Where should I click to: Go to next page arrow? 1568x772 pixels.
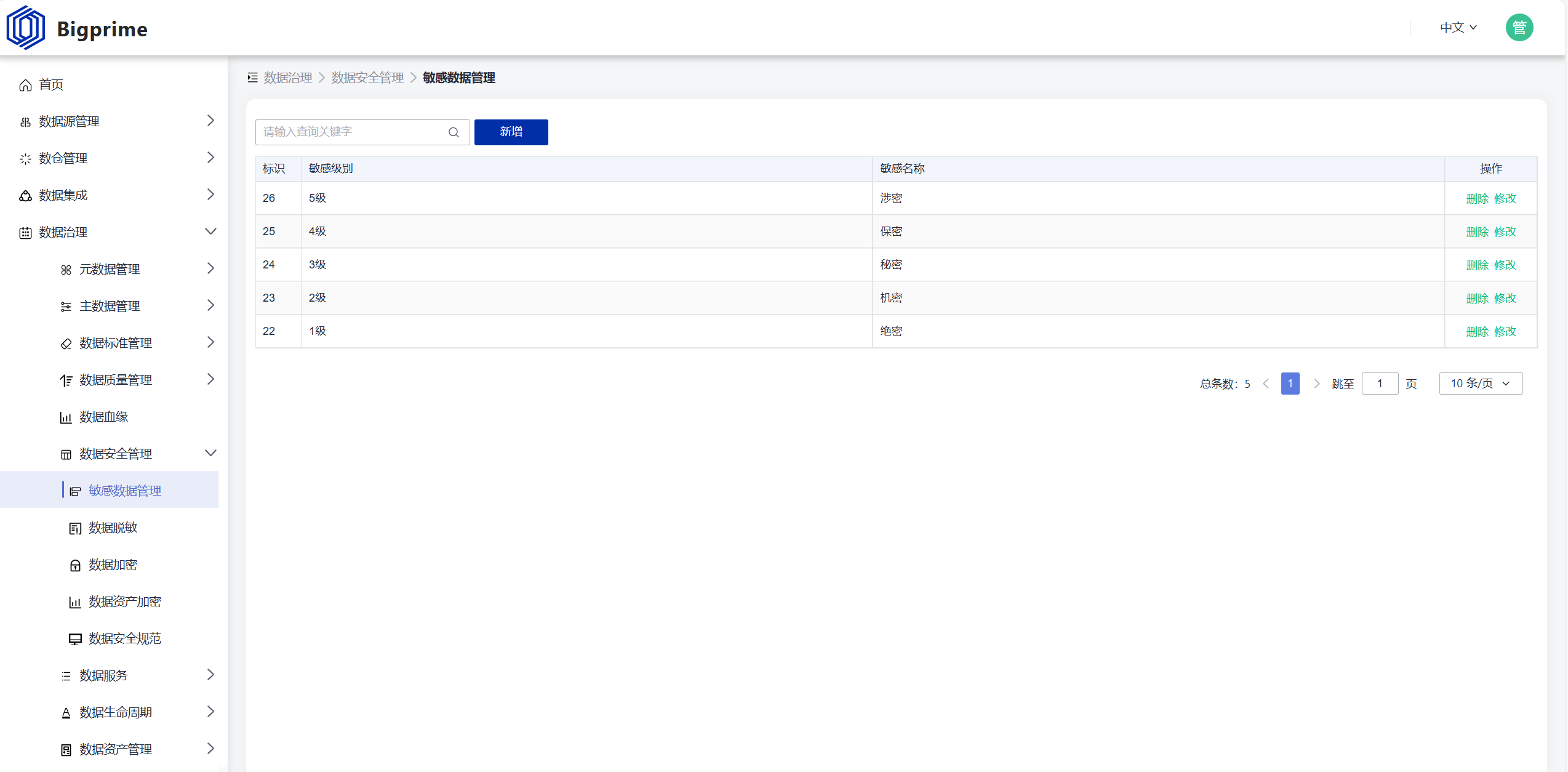click(x=1316, y=384)
